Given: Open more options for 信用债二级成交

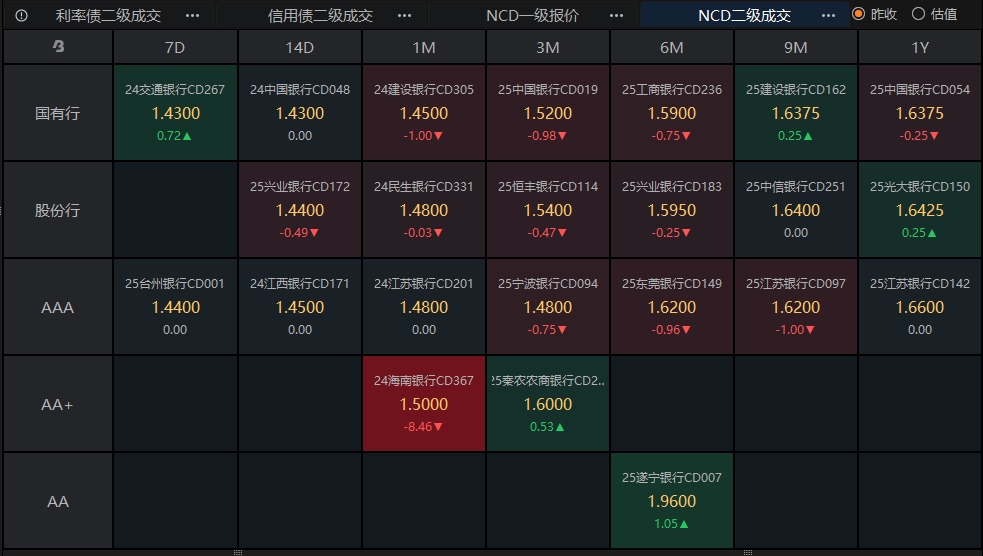Looking at the screenshot, I should 404,16.
